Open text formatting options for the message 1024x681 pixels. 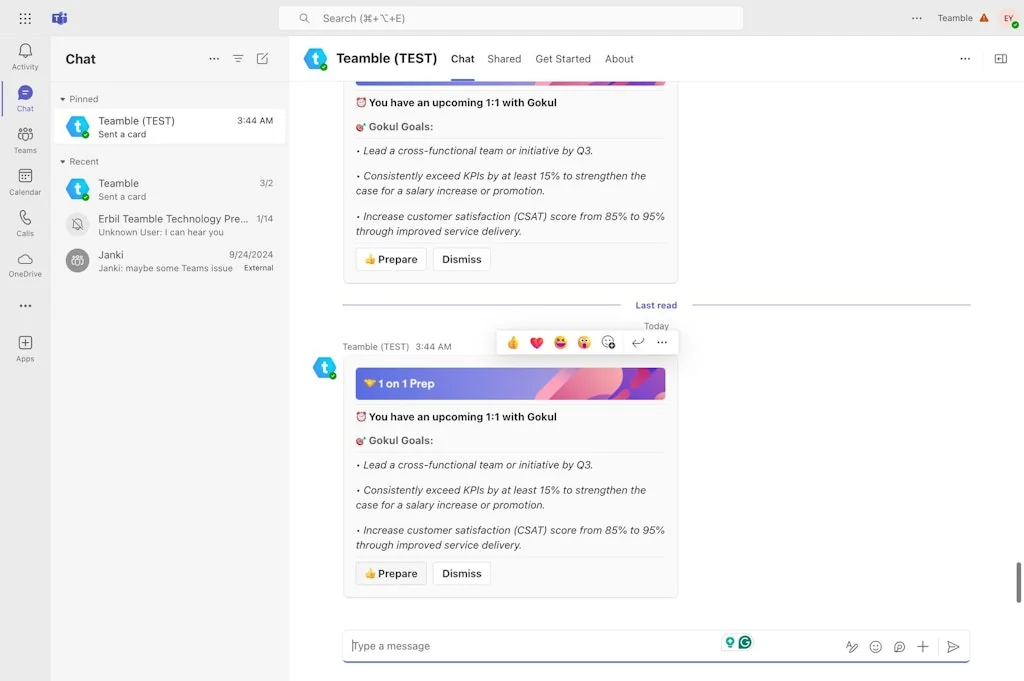[x=851, y=646]
